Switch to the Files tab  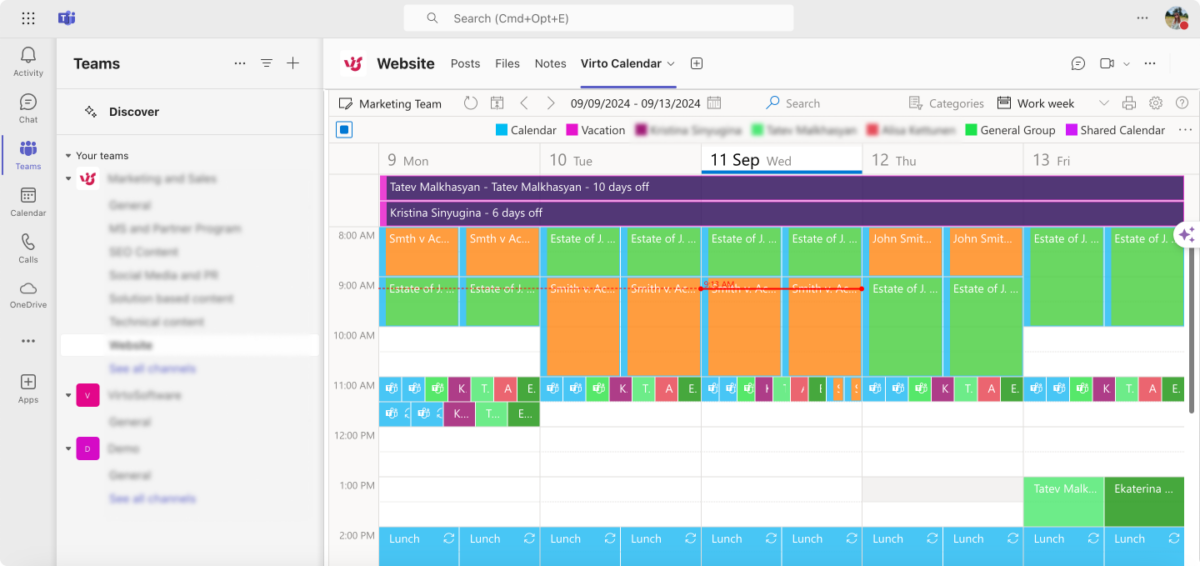507,63
